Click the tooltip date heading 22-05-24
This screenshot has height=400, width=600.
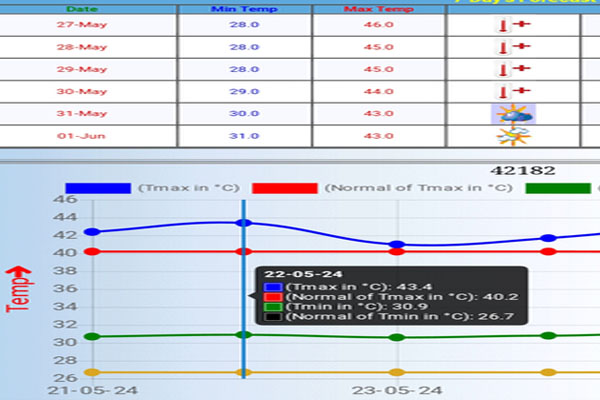point(303,274)
